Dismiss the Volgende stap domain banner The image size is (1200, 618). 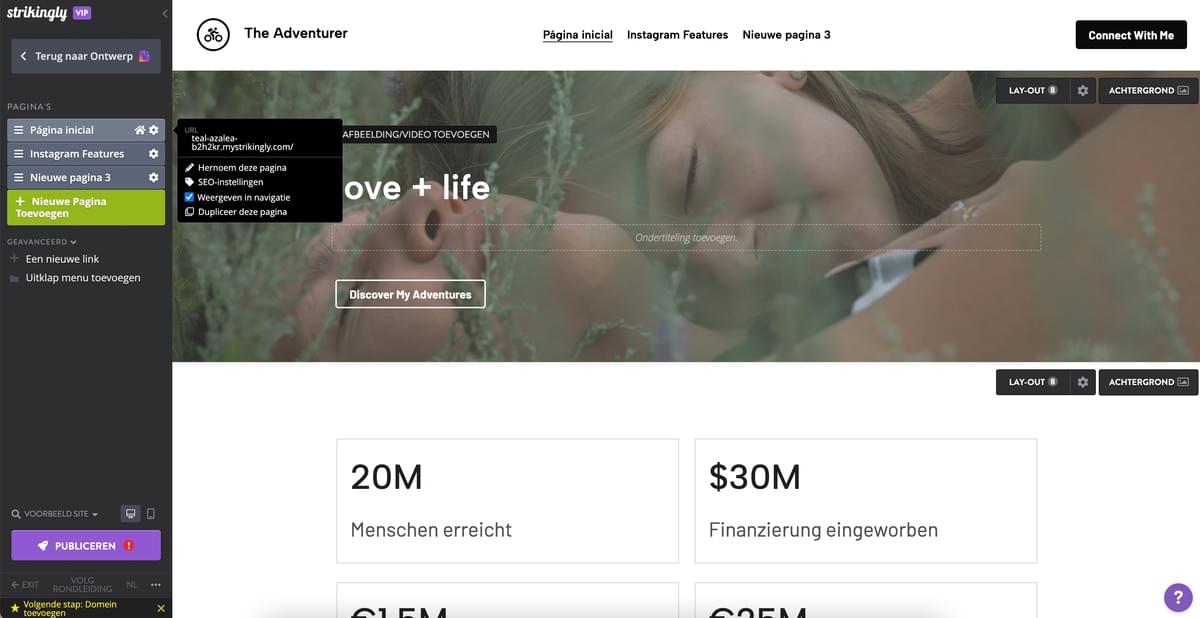pos(161,608)
